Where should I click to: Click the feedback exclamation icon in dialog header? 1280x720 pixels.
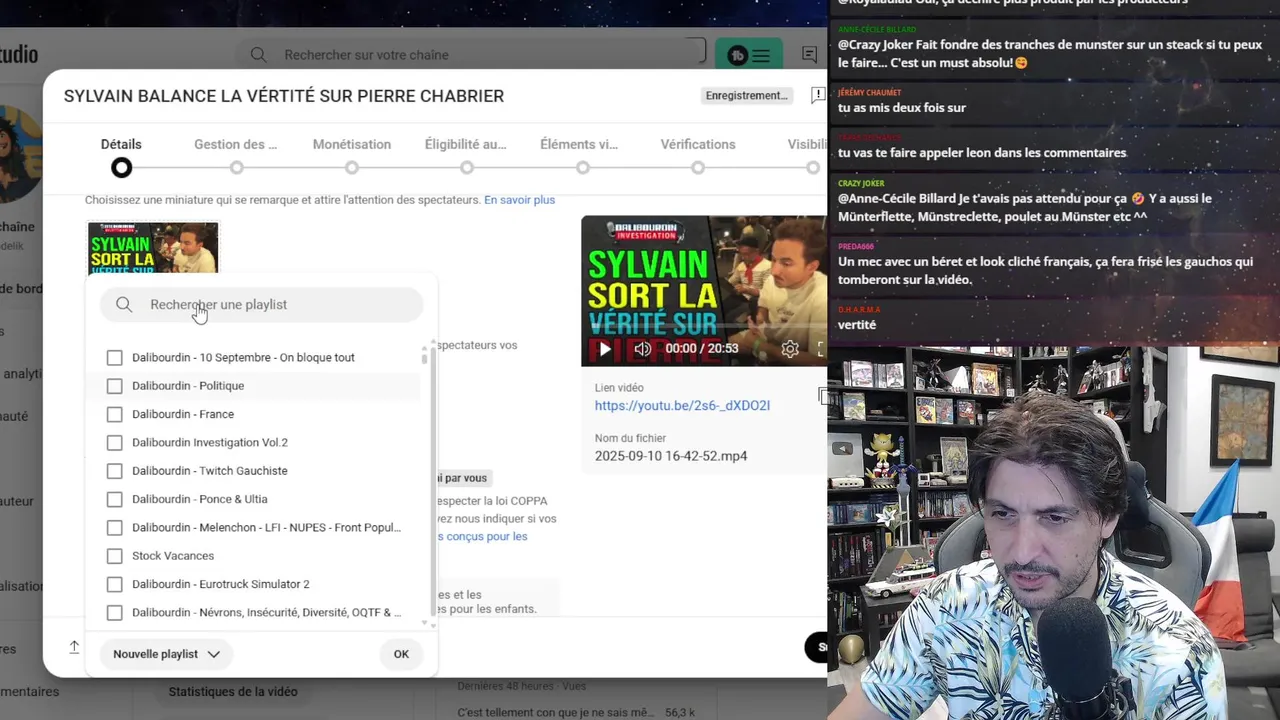(x=818, y=95)
